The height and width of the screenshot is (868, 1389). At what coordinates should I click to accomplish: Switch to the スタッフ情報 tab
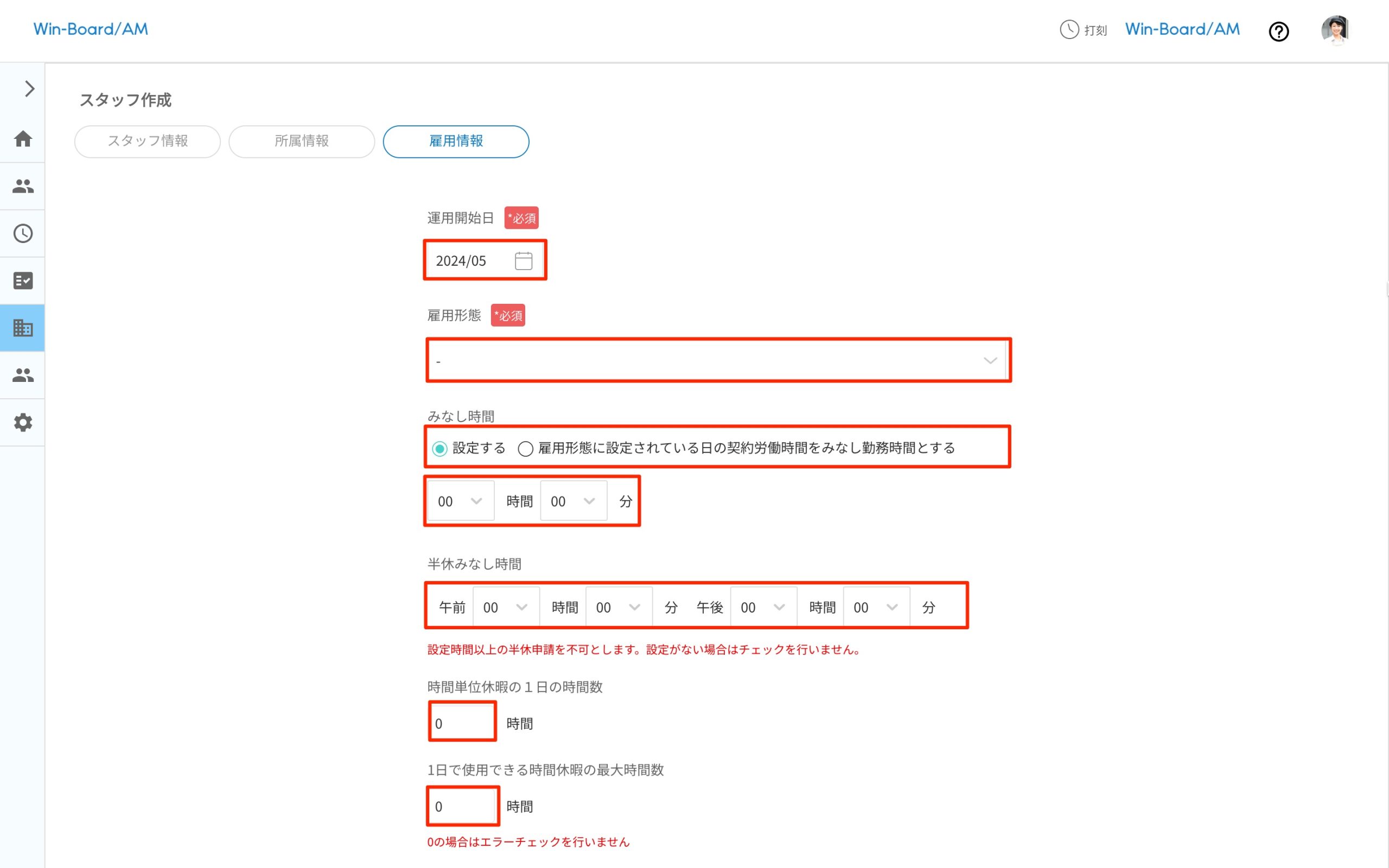click(x=147, y=141)
